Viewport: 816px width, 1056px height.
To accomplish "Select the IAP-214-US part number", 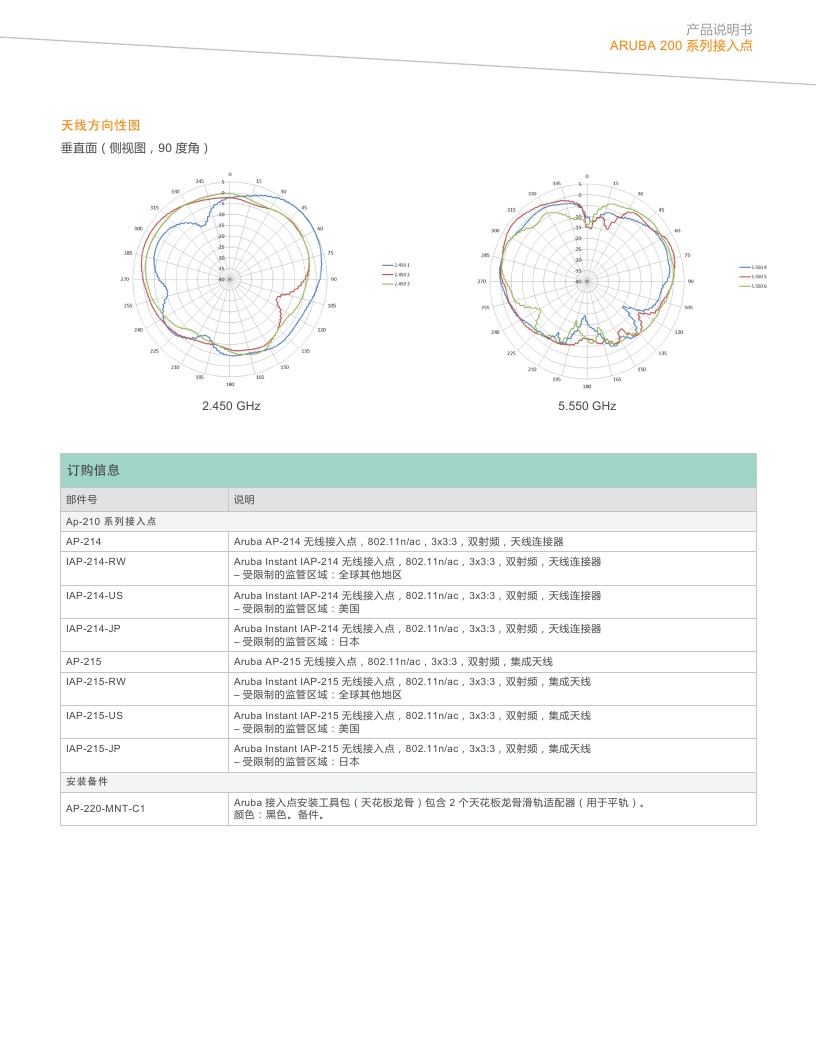I will (95, 595).
